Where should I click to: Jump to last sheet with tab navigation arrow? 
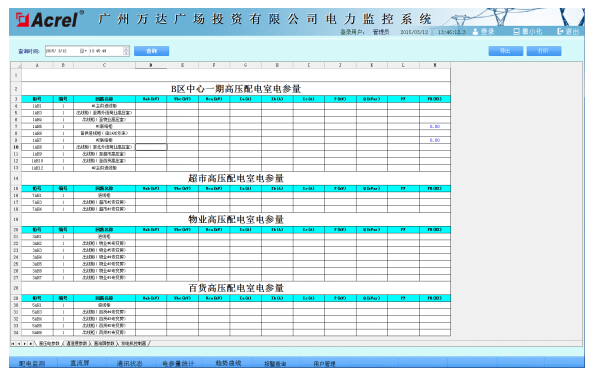[30, 344]
